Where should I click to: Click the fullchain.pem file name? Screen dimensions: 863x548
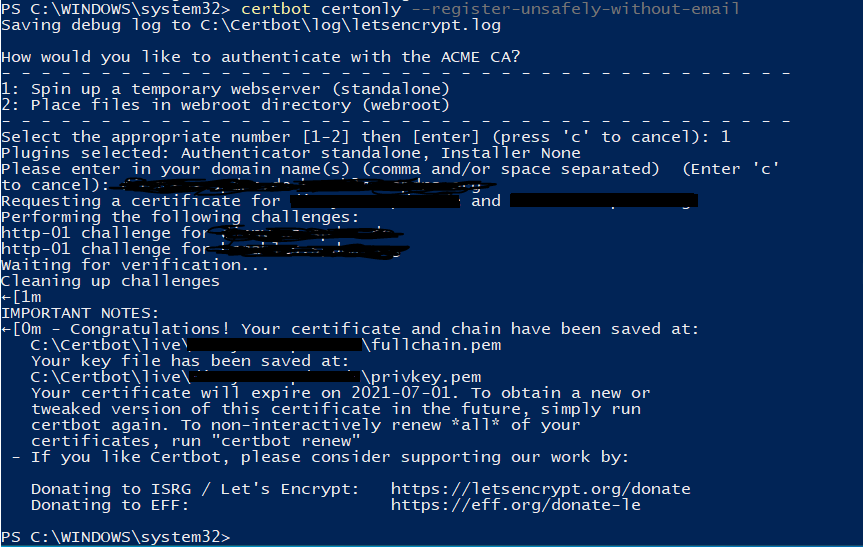[x=435, y=345]
